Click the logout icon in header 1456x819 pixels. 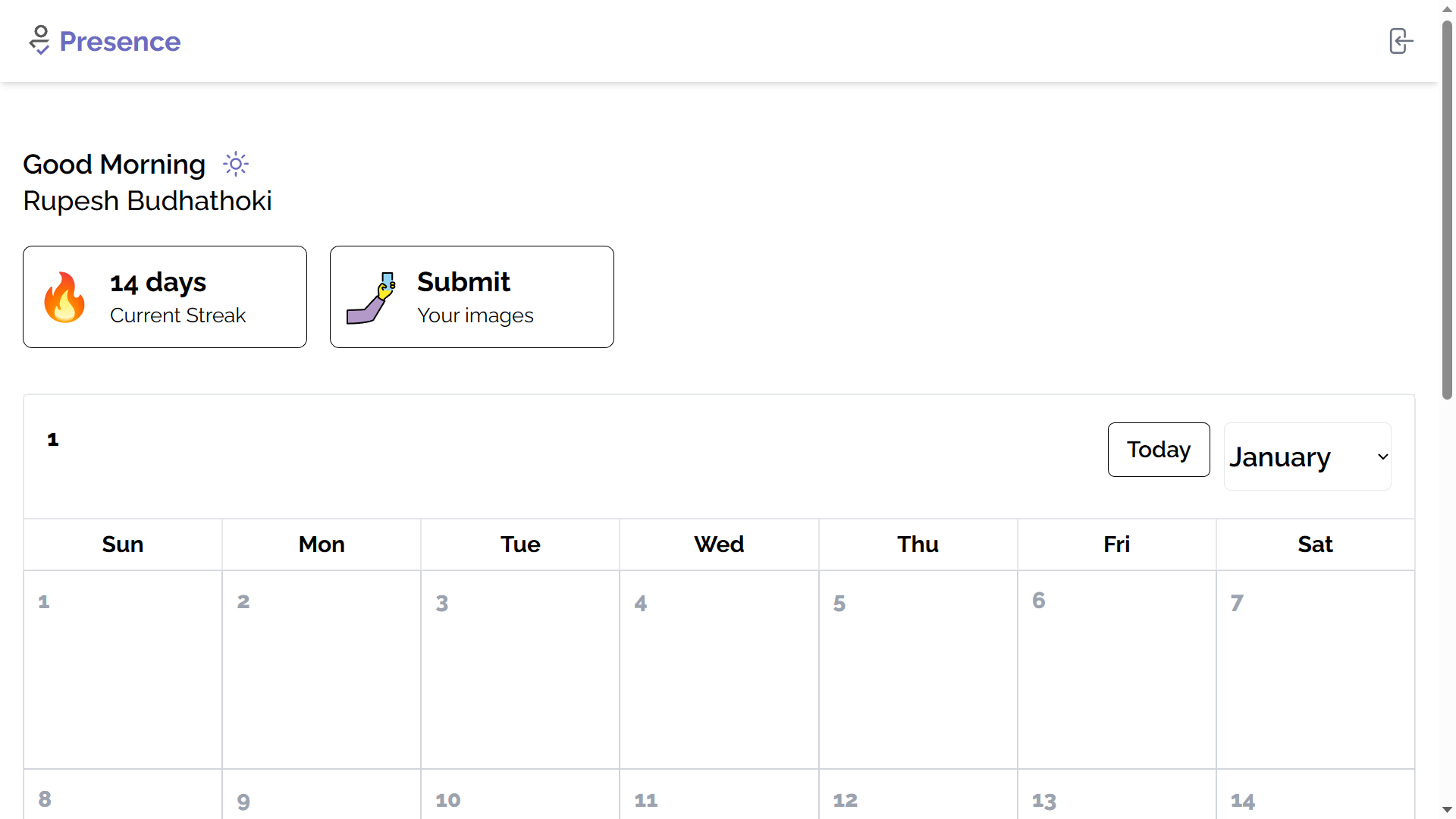[x=1401, y=41]
